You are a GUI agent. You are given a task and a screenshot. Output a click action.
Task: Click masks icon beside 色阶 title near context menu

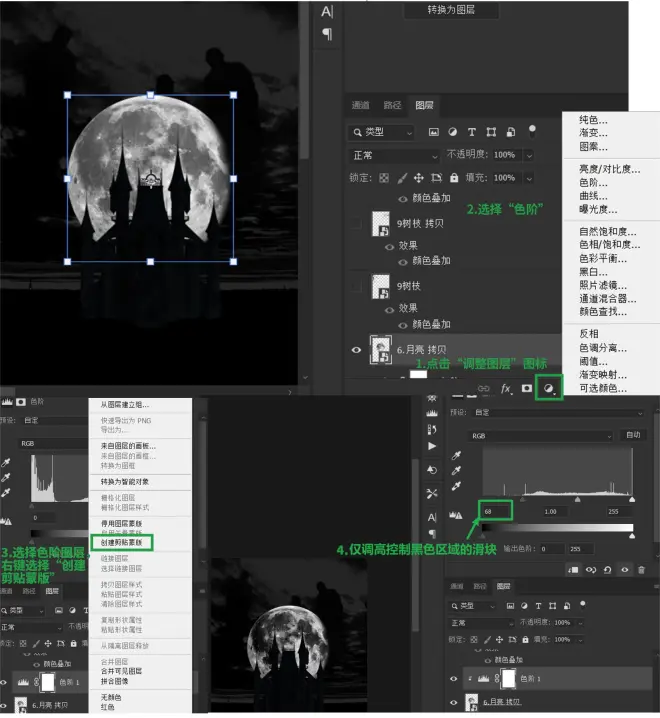pyautogui.click(x=21, y=402)
